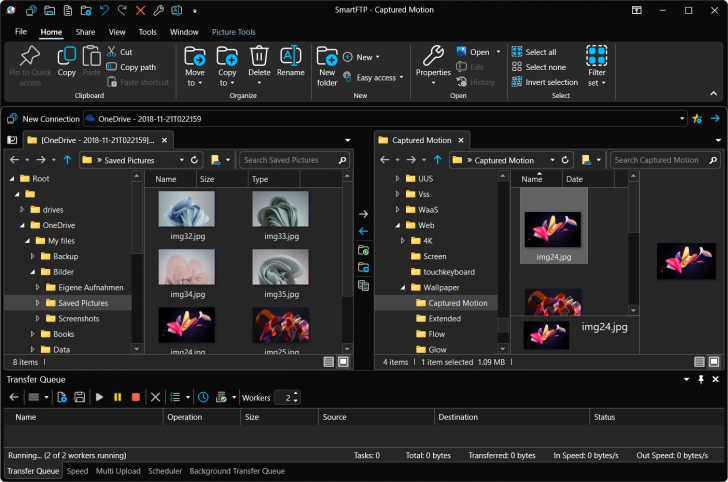This screenshot has width=728, height=482.
Task: Collapse the Wallpaper folder node
Action: (x=402, y=287)
